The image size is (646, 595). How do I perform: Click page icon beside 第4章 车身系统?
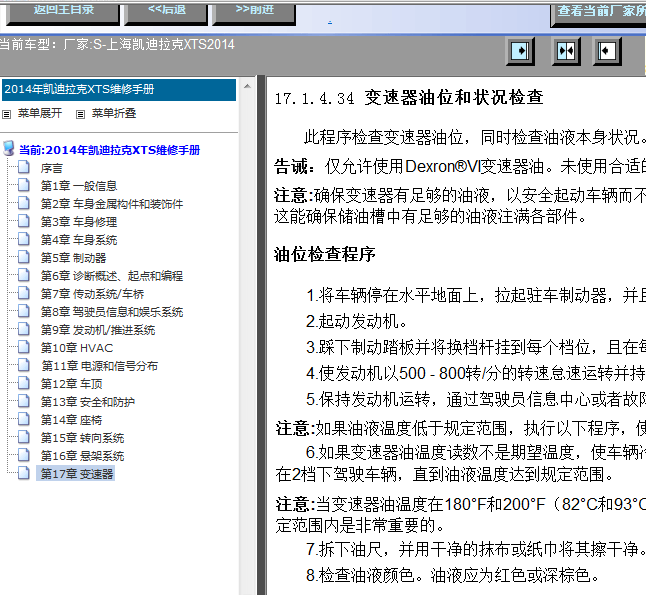[x=24, y=239]
